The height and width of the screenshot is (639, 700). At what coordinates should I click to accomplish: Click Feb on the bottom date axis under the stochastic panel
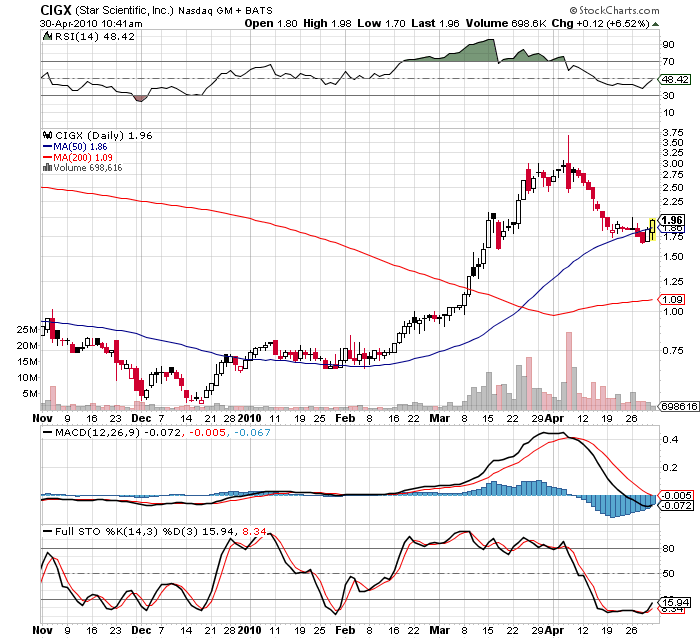click(345, 631)
